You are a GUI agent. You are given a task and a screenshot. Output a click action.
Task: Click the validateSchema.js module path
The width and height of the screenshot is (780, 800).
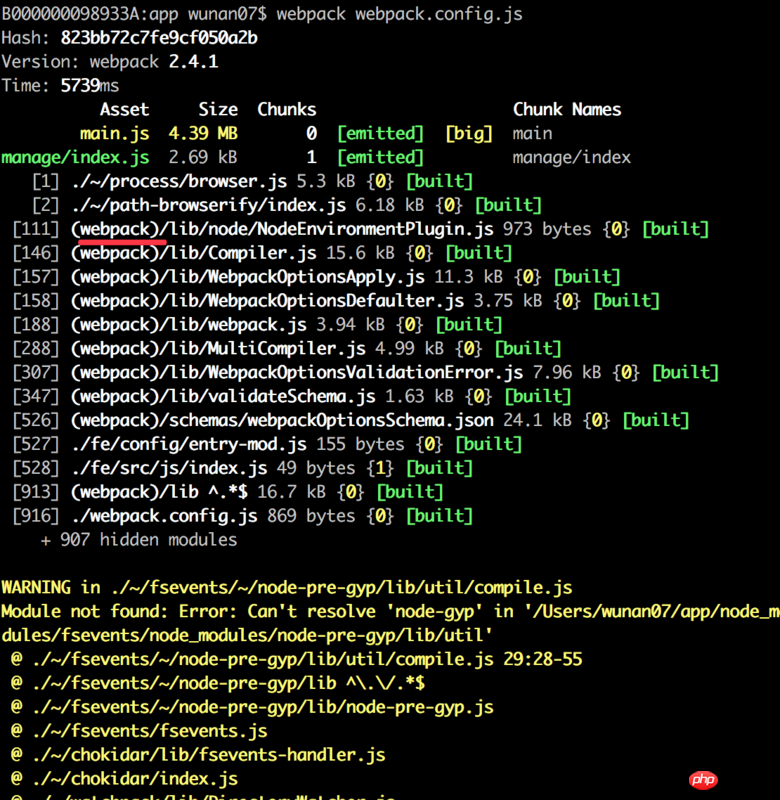click(x=223, y=397)
